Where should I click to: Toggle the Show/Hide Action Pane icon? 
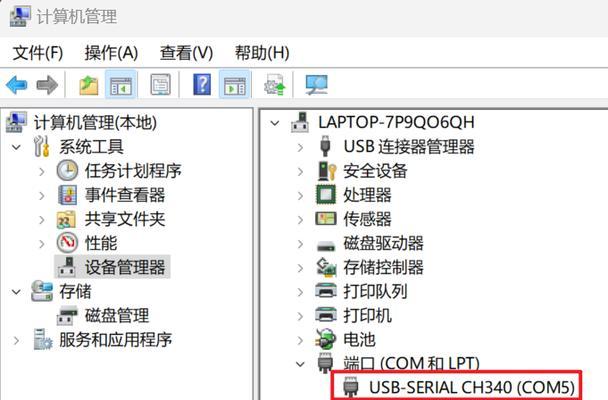point(235,84)
